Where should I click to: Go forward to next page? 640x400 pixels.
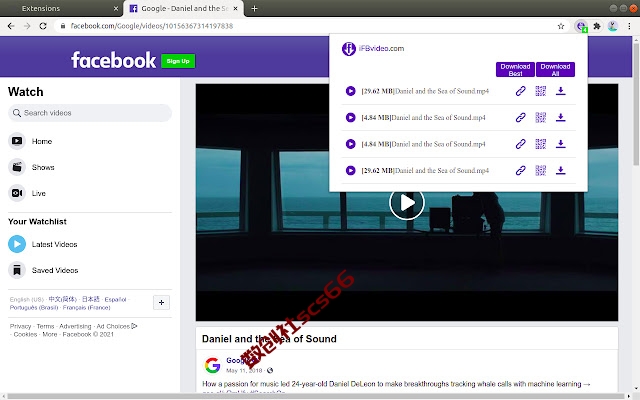click(x=27, y=26)
